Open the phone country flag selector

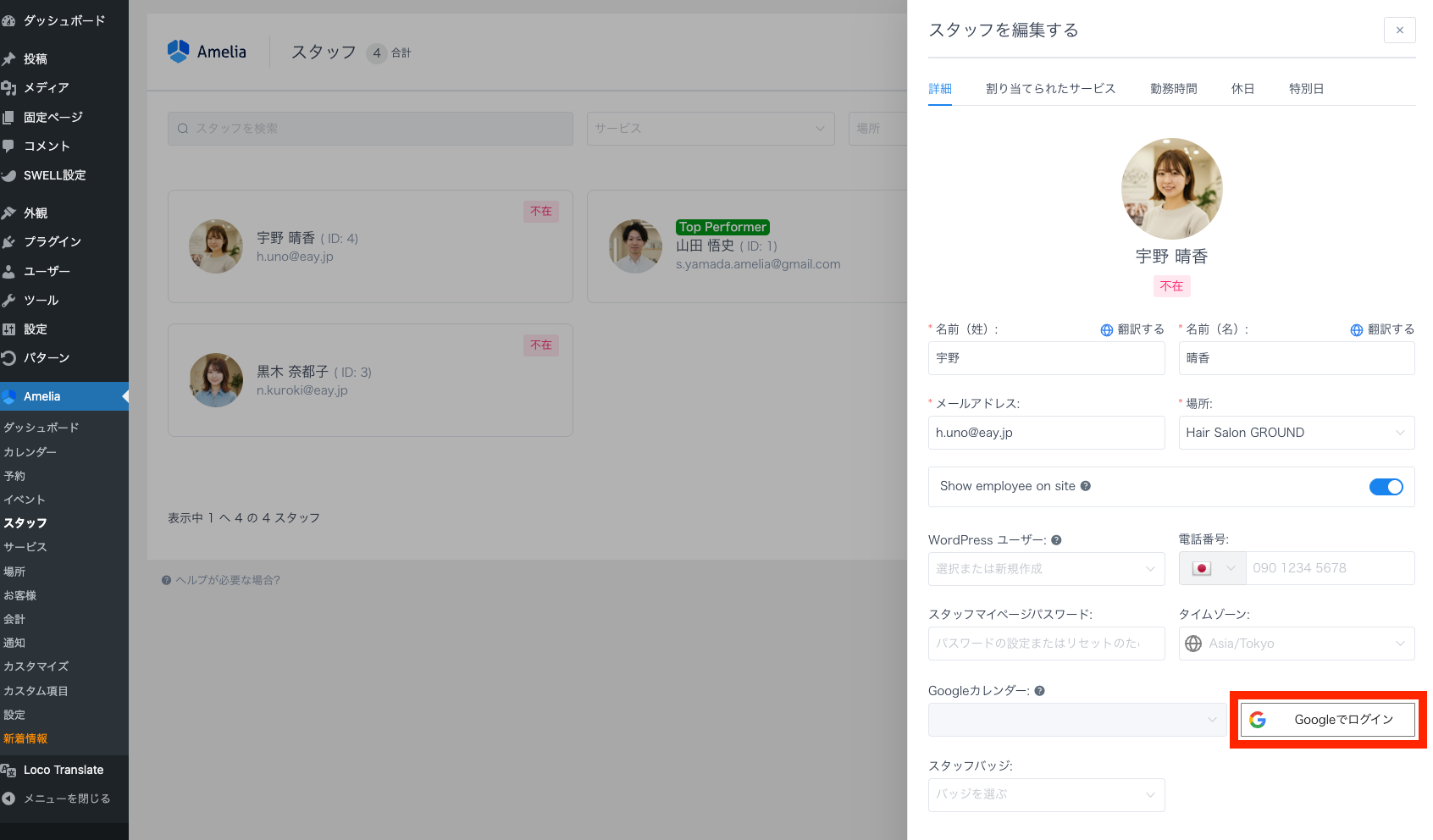pos(1212,568)
